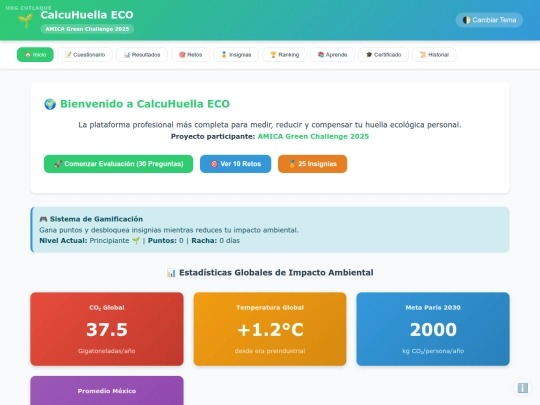This screenshot has height=405, width=540.
Task: Switch to the Cuestionario tab
Action: pyautogui.click(x=85, y=54)
